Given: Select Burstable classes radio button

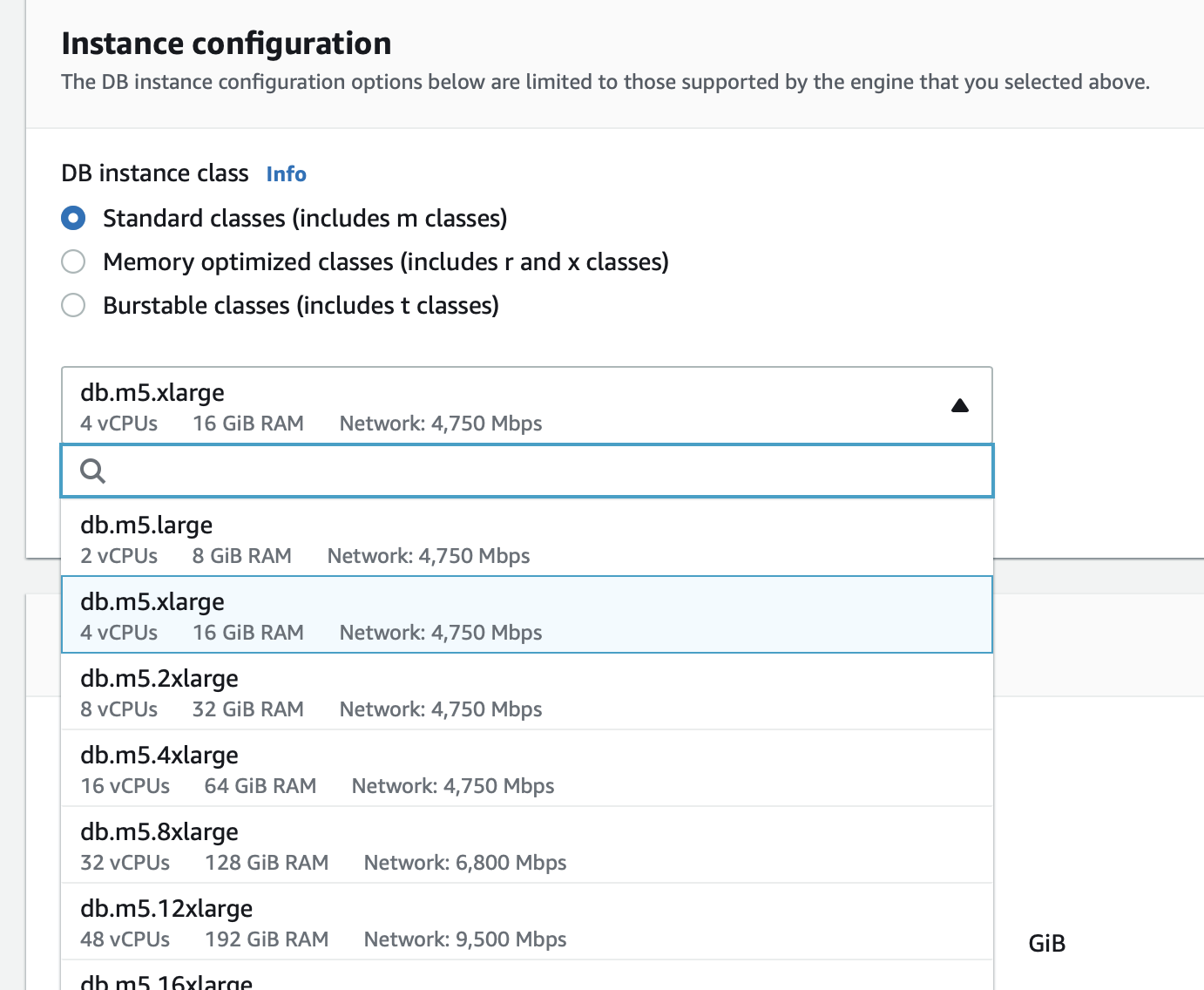Looking at the screenshot, I should point(73,305).
